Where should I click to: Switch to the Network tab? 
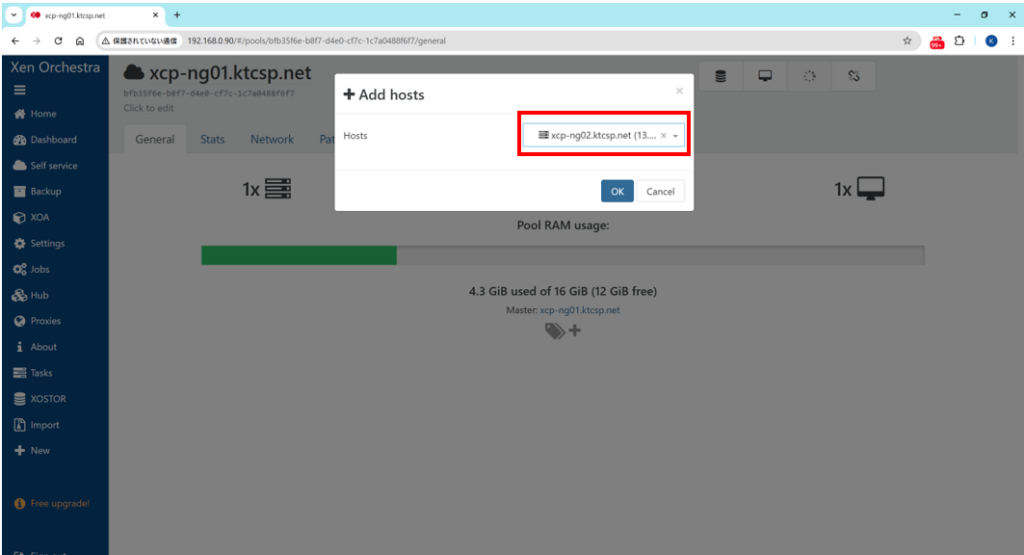point(272,140)
